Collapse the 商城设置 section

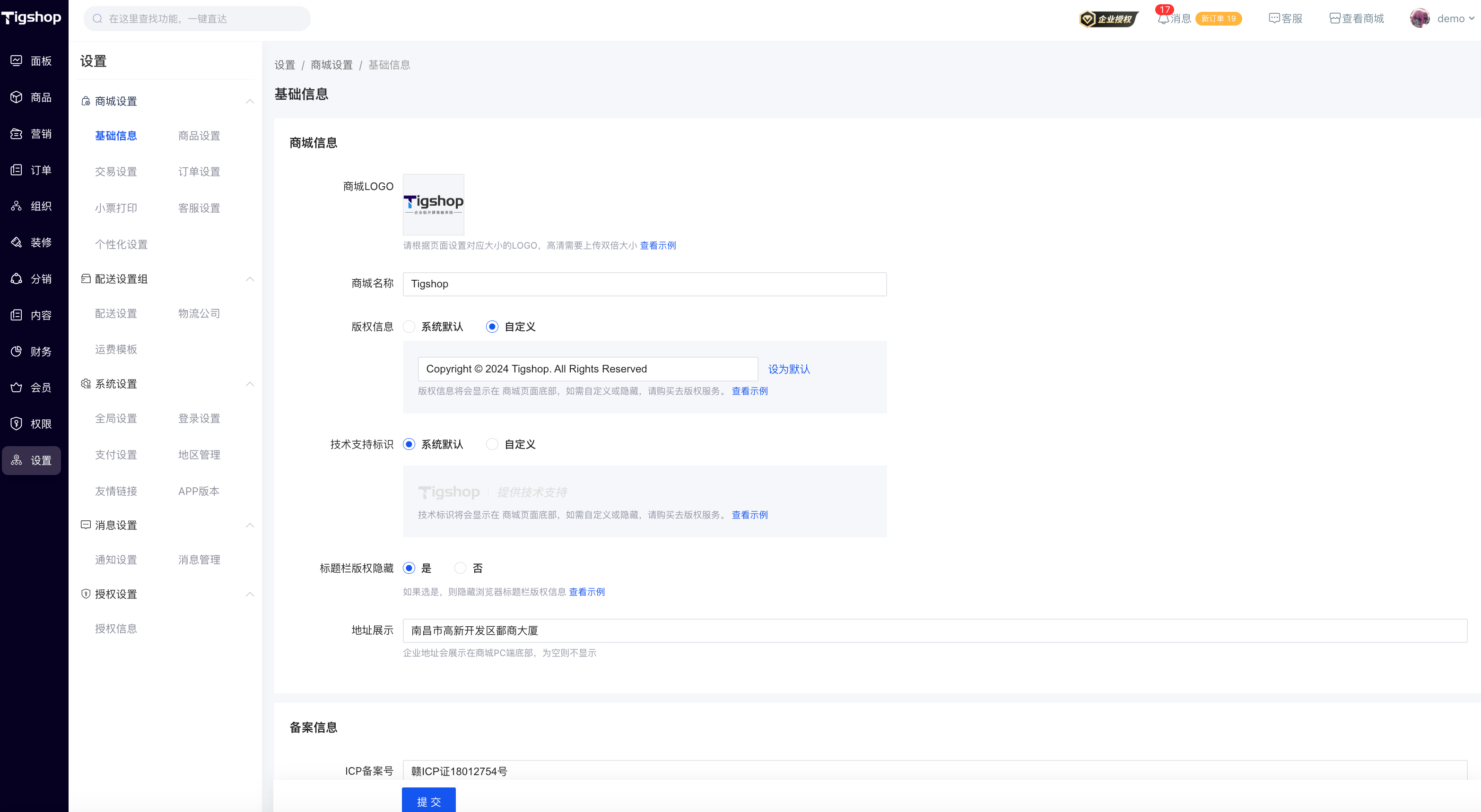click(x=250, y=101)
